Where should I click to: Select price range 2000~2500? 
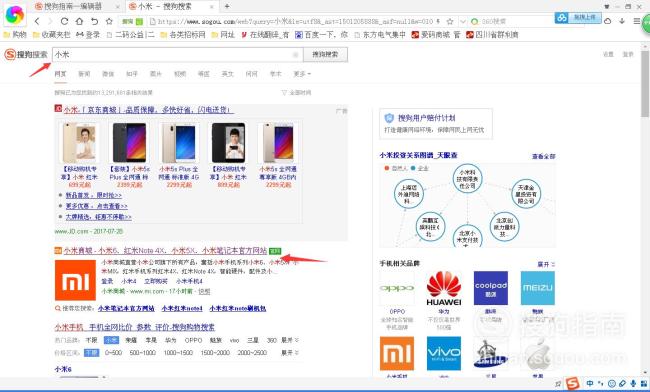pyautogui.click(x=252, y=353)
